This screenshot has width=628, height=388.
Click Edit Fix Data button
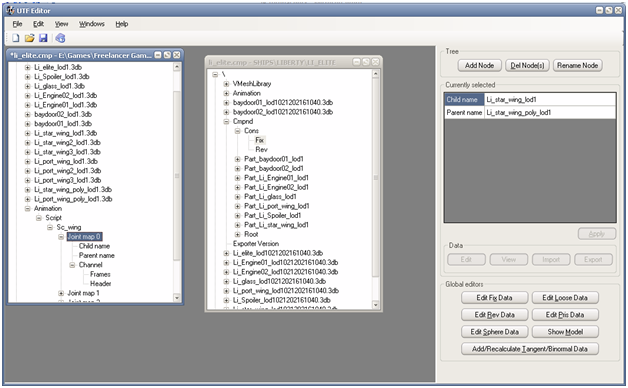(x=494, y=298)
